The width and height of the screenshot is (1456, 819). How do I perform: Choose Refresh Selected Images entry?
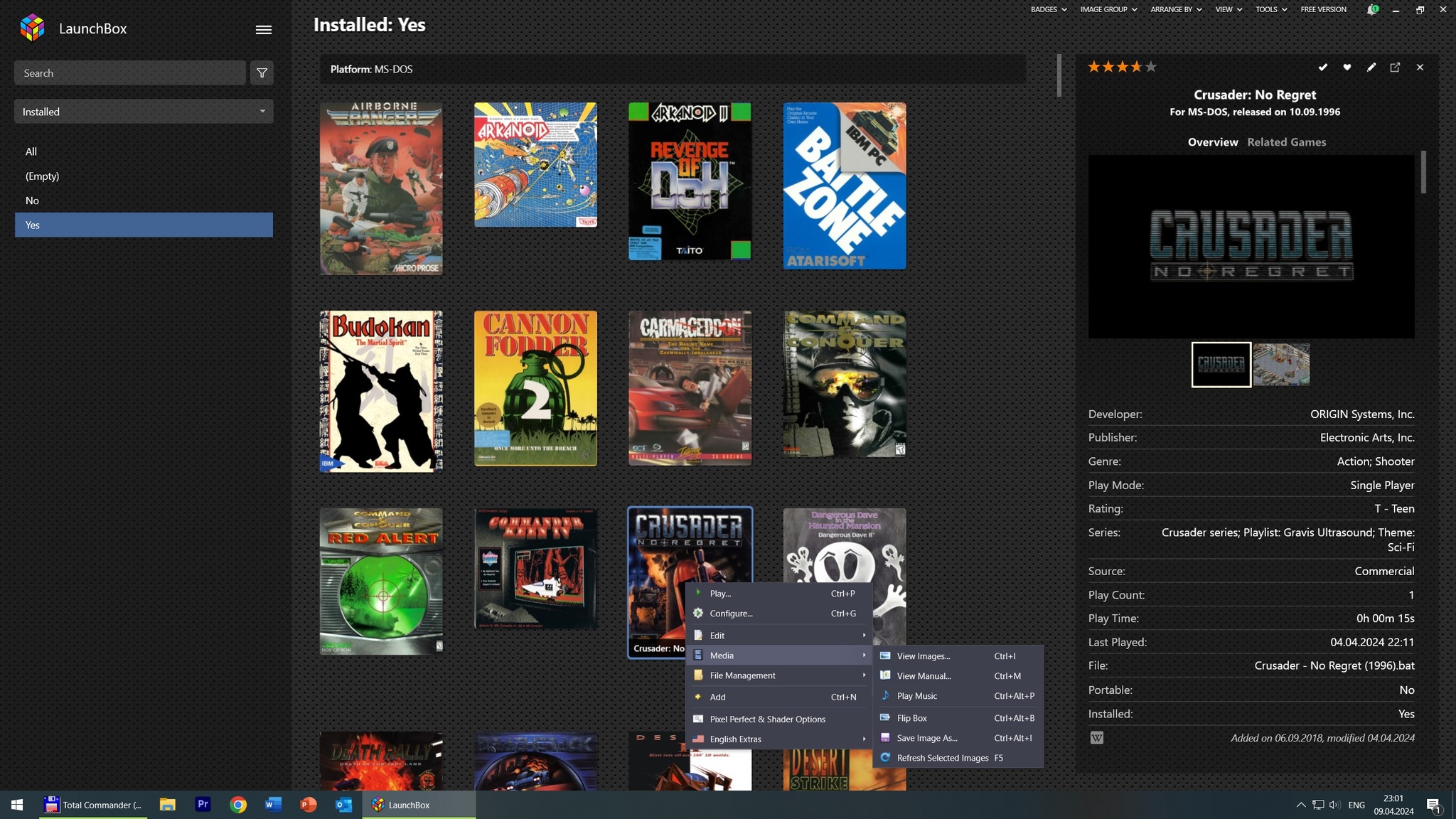[958, 758]
